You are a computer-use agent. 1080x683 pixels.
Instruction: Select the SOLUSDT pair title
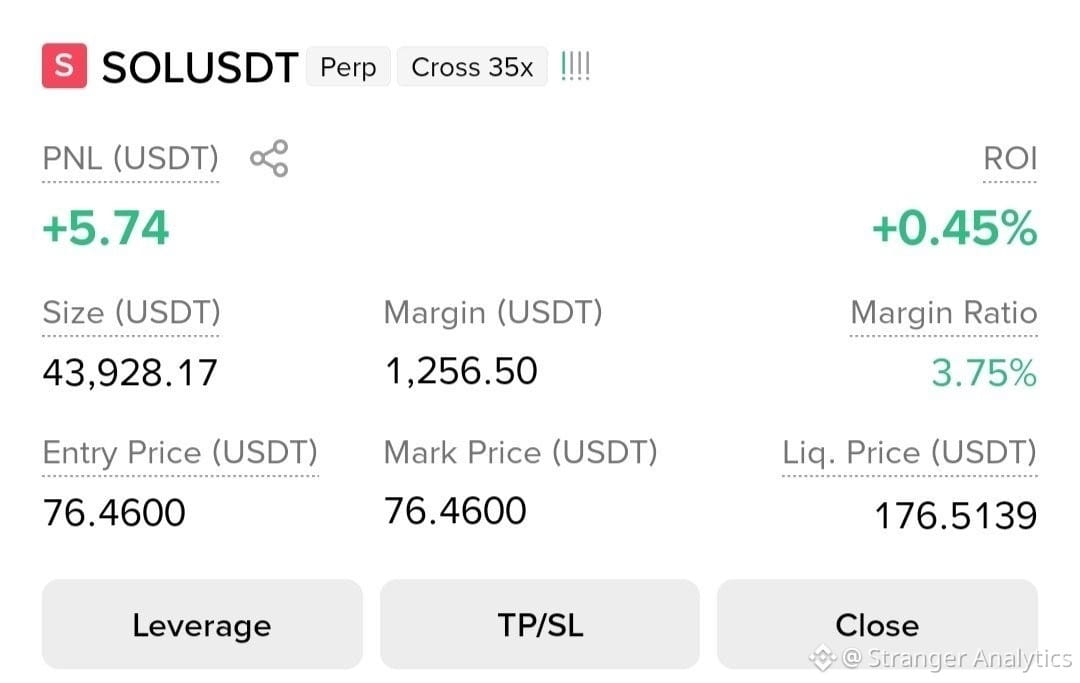pos(200,67)
